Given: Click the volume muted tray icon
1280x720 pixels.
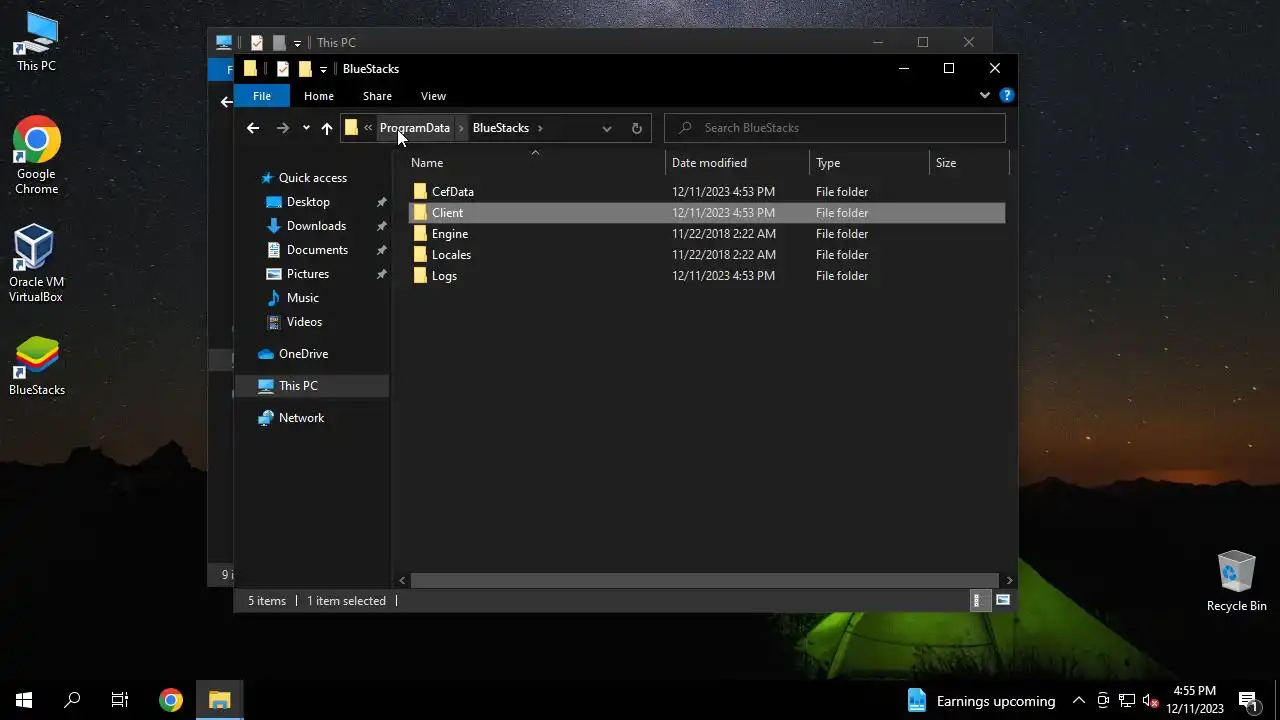Looking at the screenshot, I should (1151, 700).
